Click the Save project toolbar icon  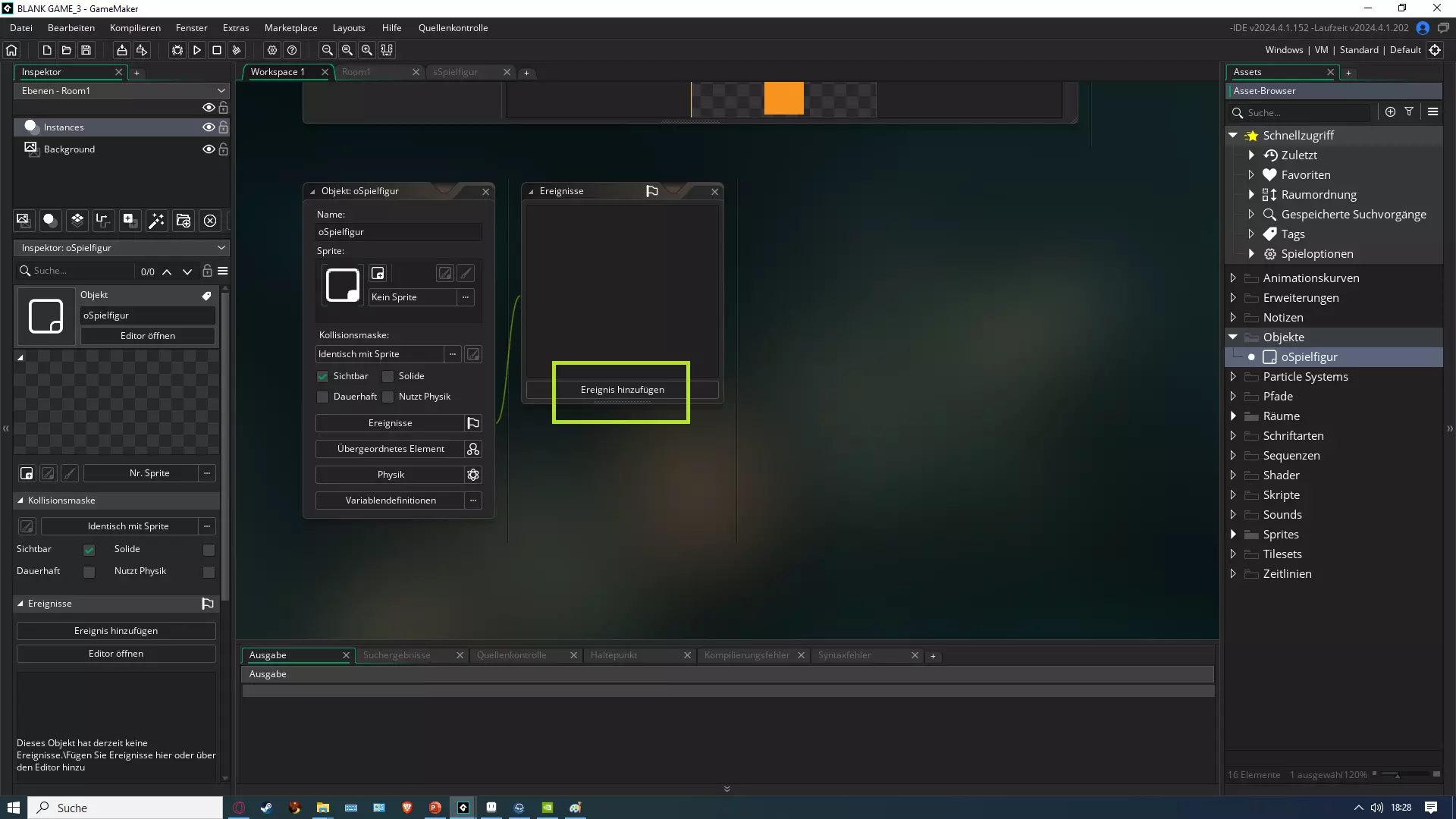86,50
